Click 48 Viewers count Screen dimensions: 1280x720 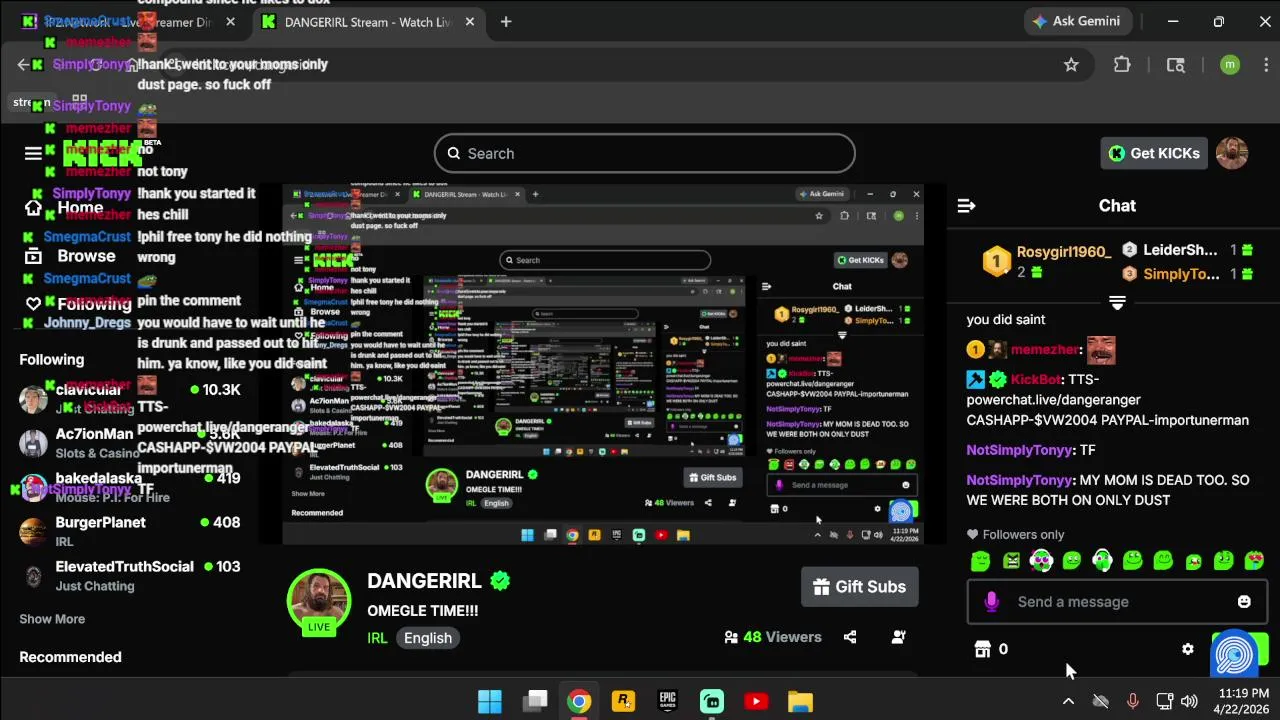pos(773,637)
